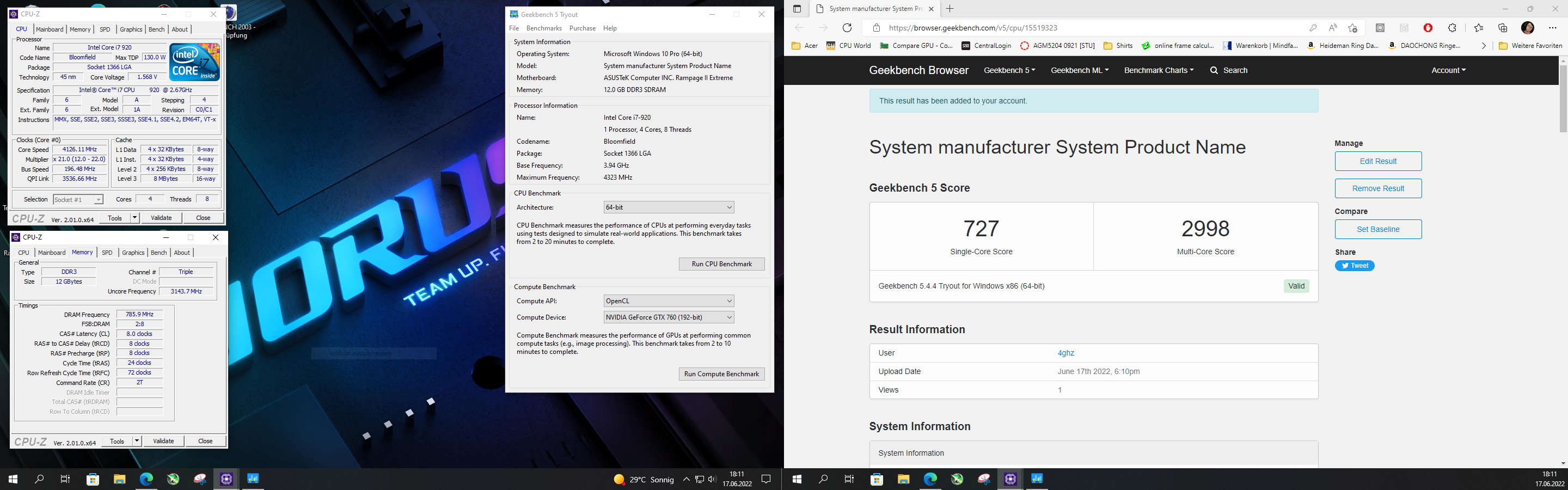
Task: Click the Read Aloud icon in address bar
Action: 1333,28
